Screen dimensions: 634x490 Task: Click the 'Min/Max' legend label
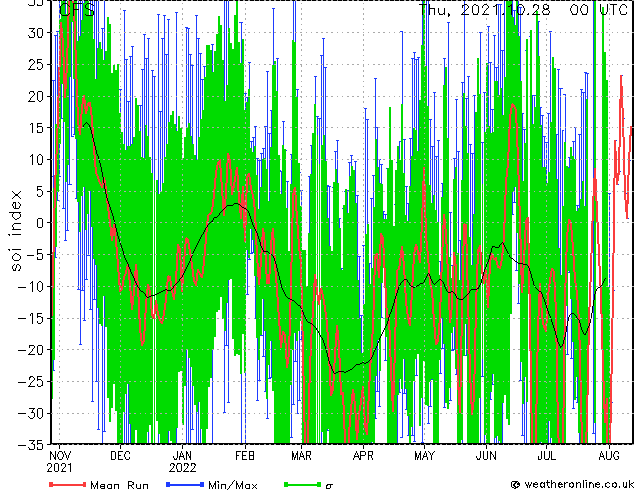coord(233,485)
